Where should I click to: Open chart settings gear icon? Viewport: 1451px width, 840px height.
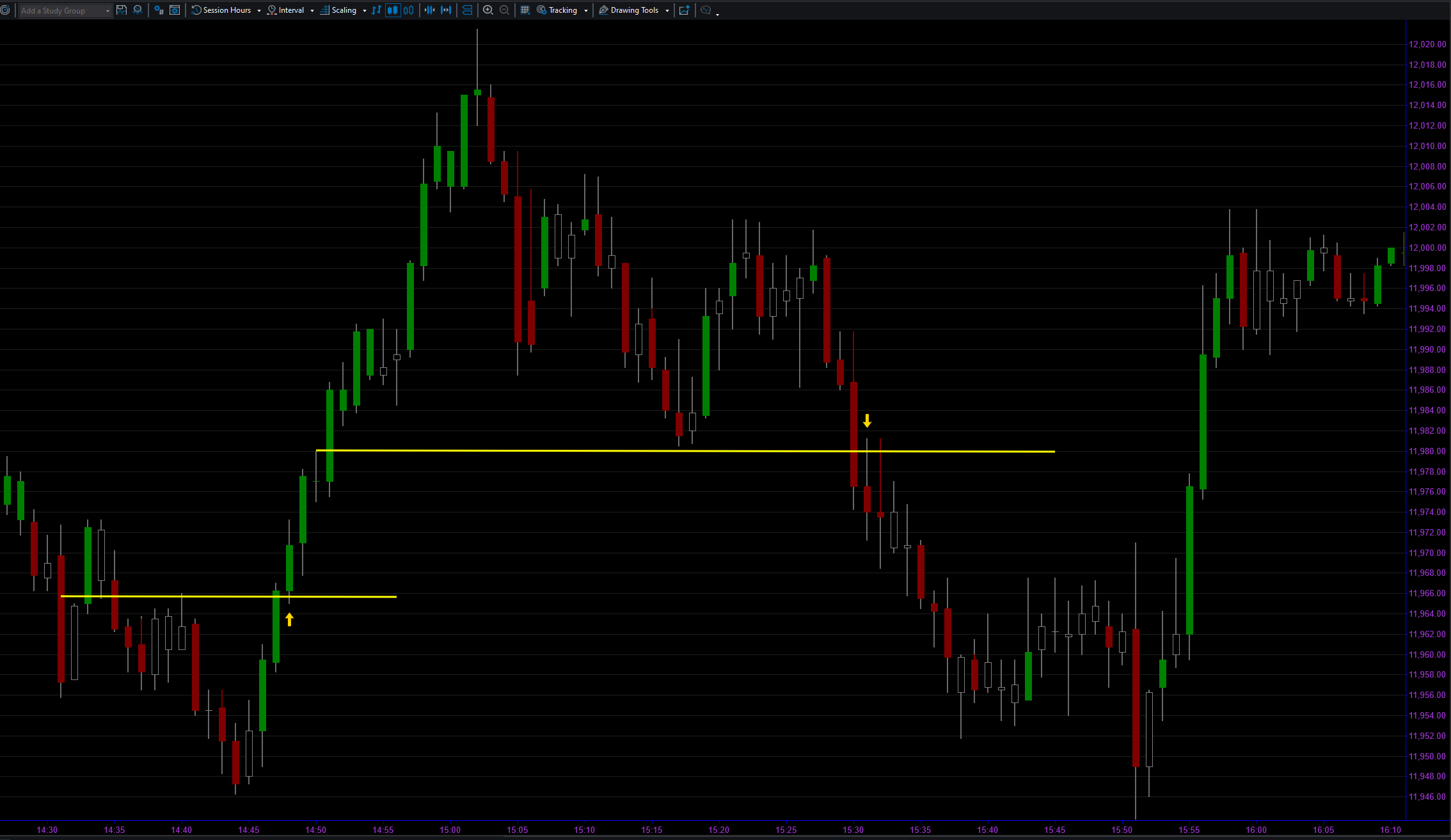(x=159, y=10)
